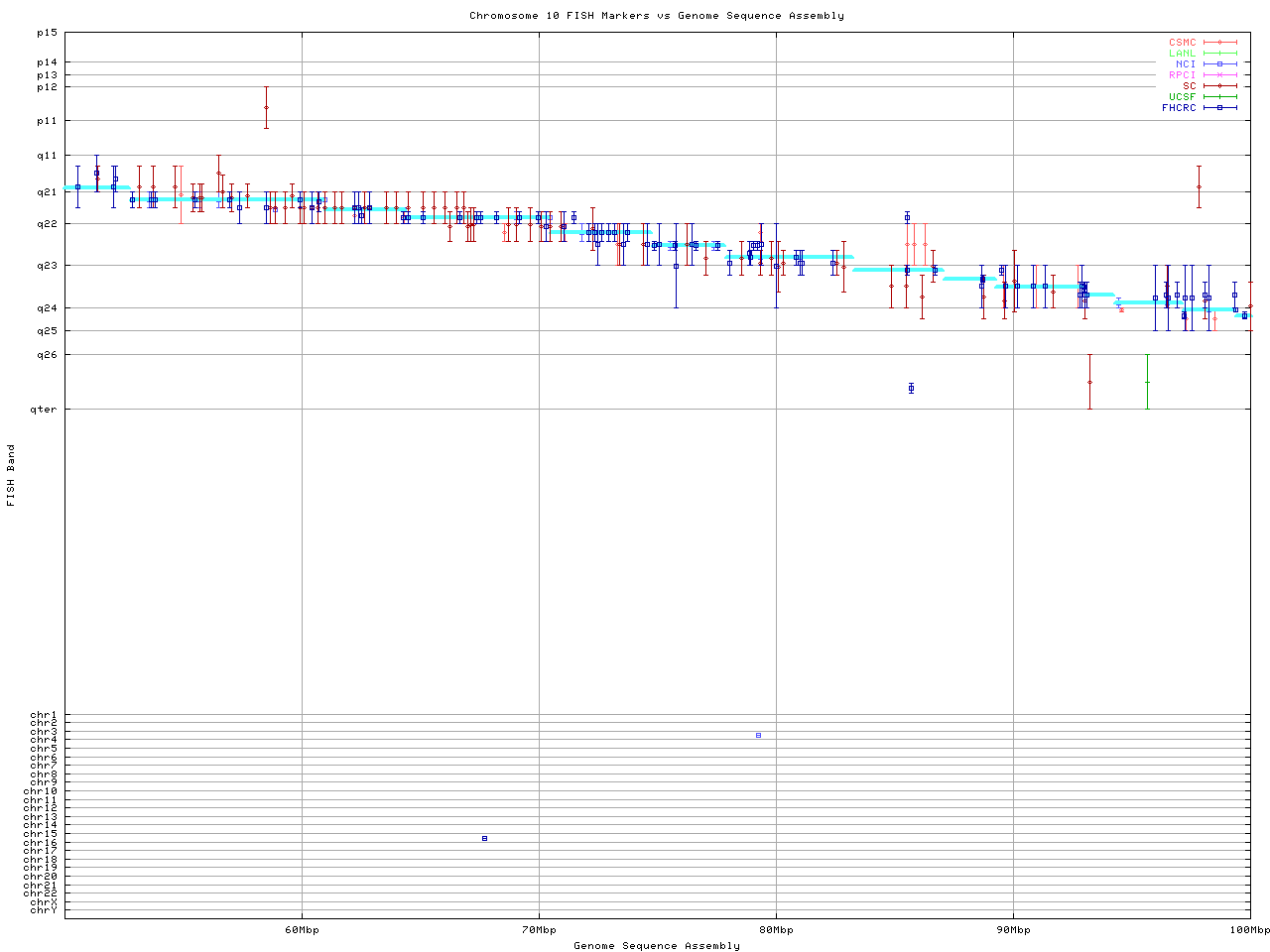
Task: Click the SC legend marker symbol
Action: (x=1219, y=86)
